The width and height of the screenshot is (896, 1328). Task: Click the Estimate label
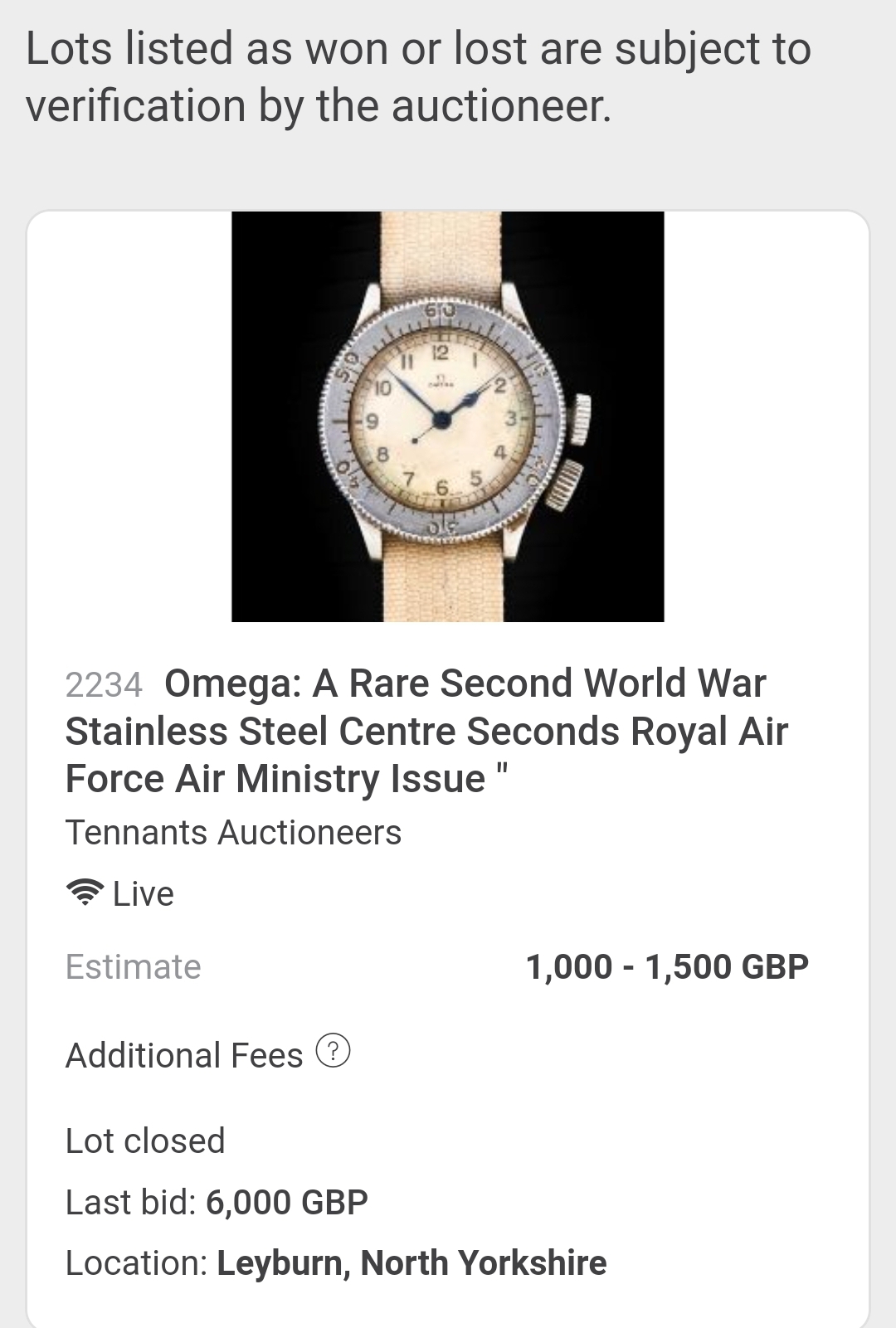(133, 966)
